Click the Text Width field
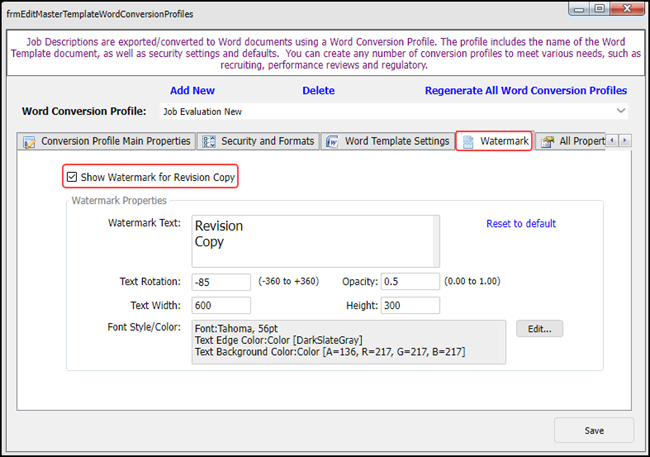The height and width of the screenshot is (457, 650). click(221, 305)
